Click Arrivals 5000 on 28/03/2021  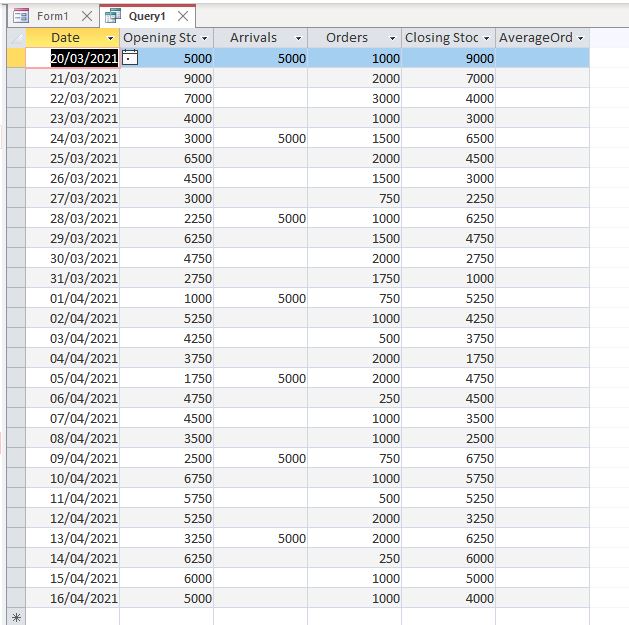pyautogui.click(x=261, y=218)
